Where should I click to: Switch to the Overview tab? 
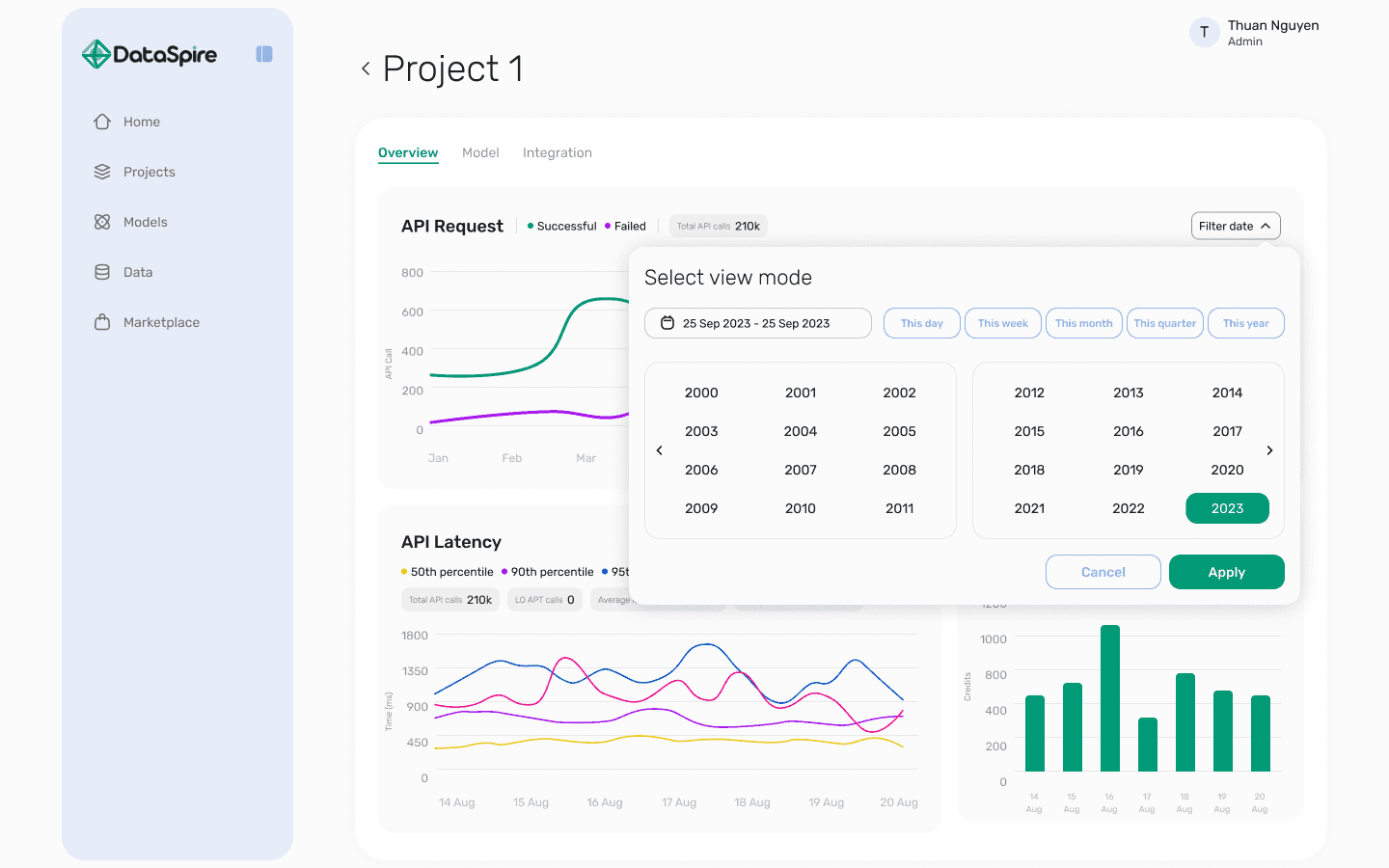click(x=408, y=152)
